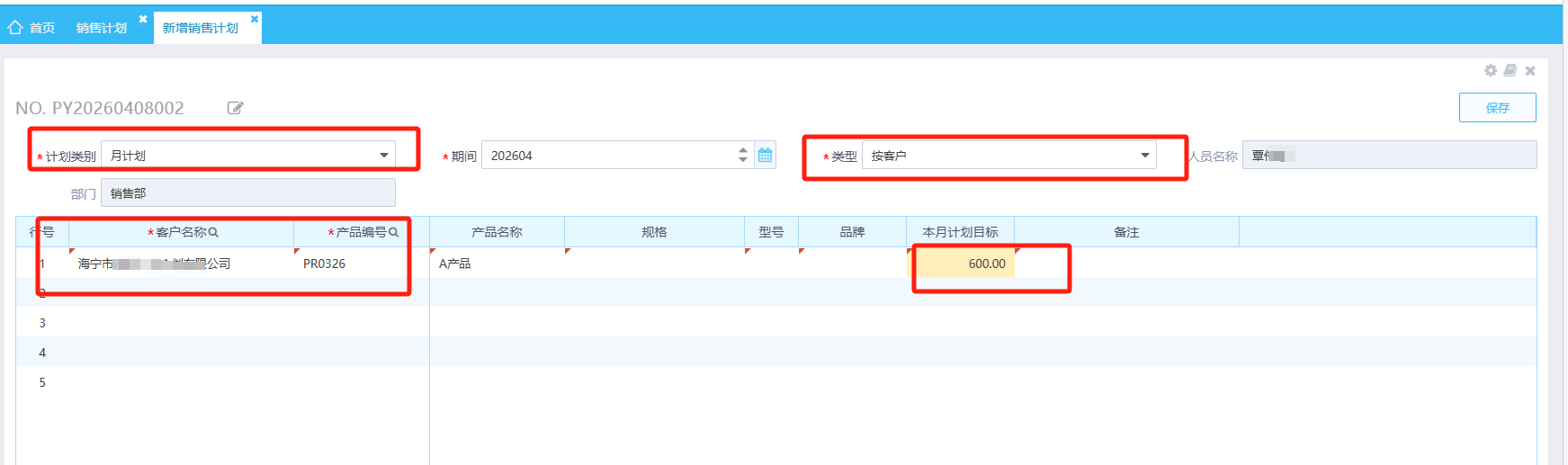Edit the 600.00 plan target cell
Screen dimensions: 1568x465
(961, 264)
